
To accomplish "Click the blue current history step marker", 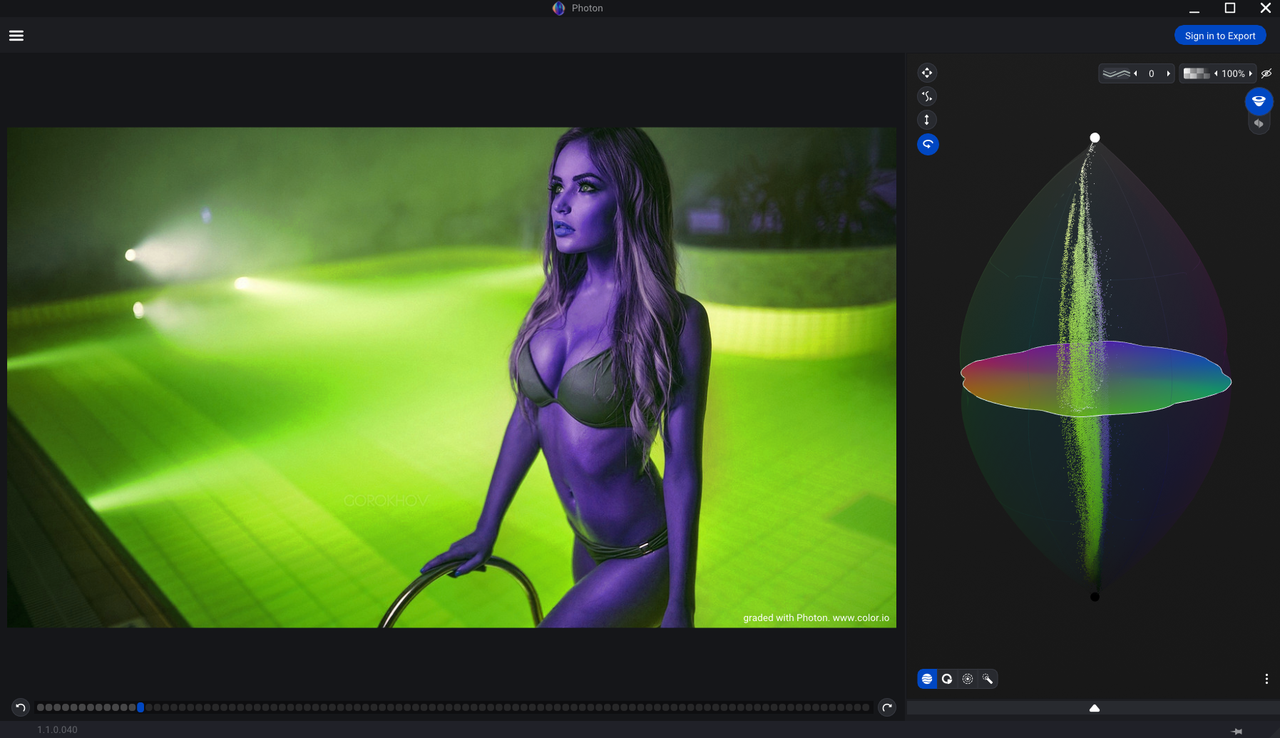I will point(140,708).
